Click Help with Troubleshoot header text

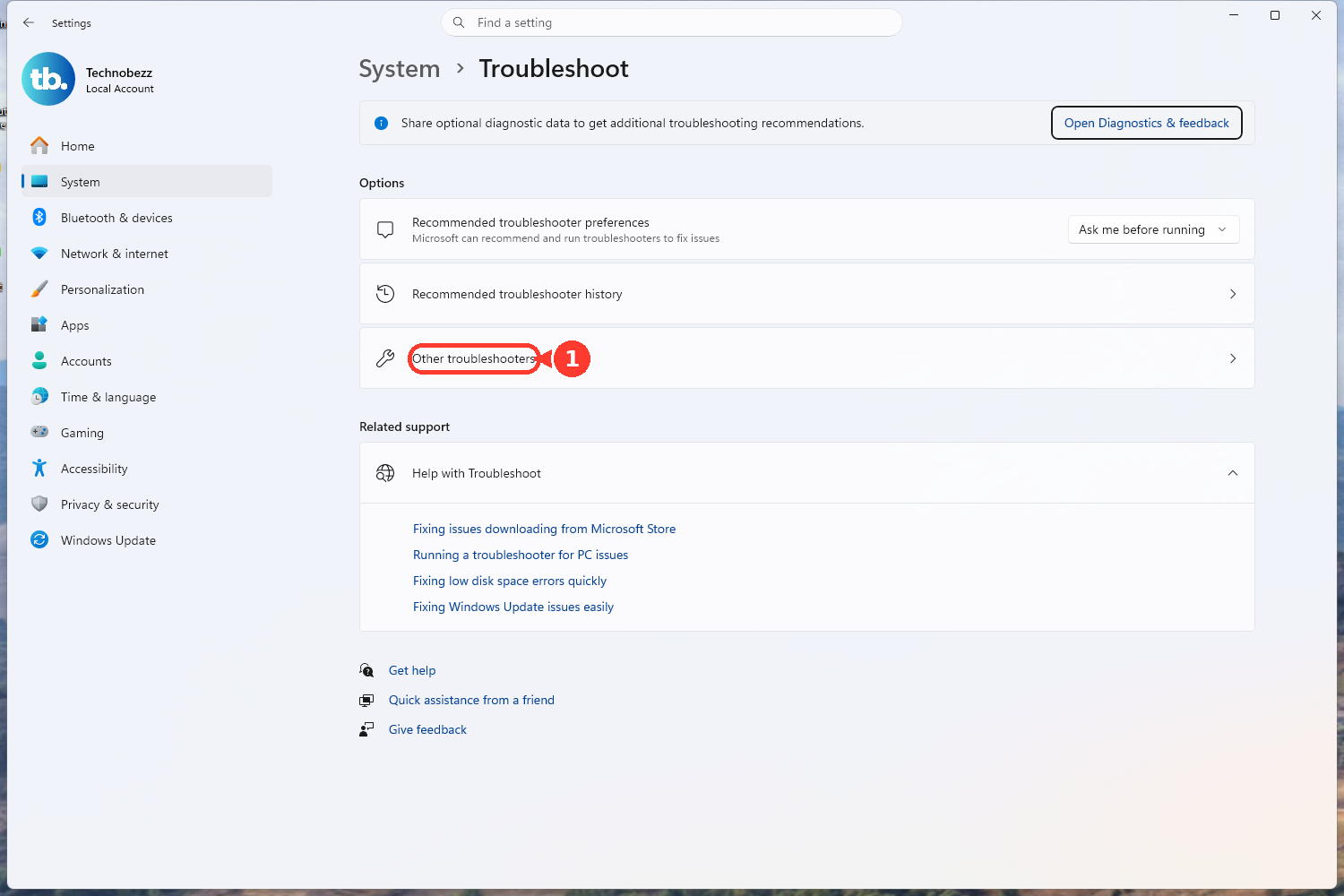click(477, 473)
